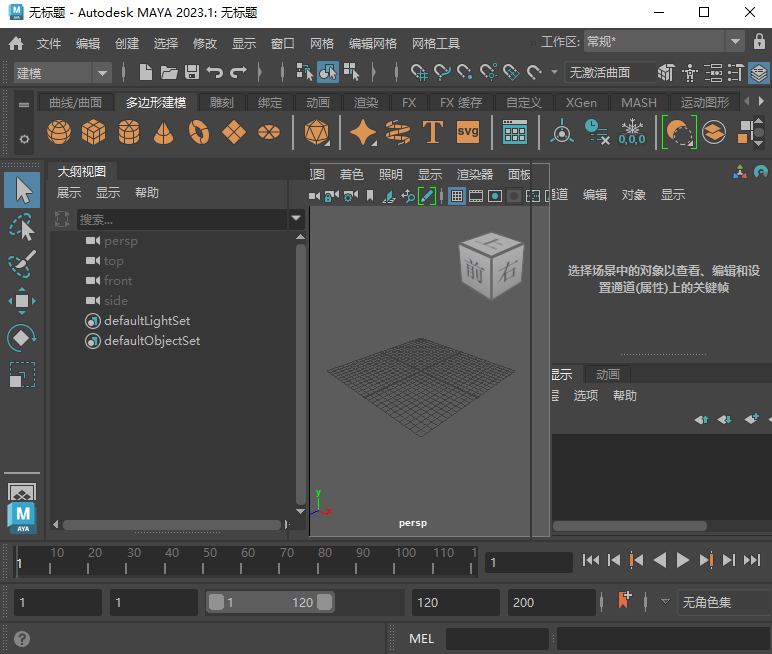
Task: Create a polygon sphere from the shelf
Action: click(x=59, y=132)
